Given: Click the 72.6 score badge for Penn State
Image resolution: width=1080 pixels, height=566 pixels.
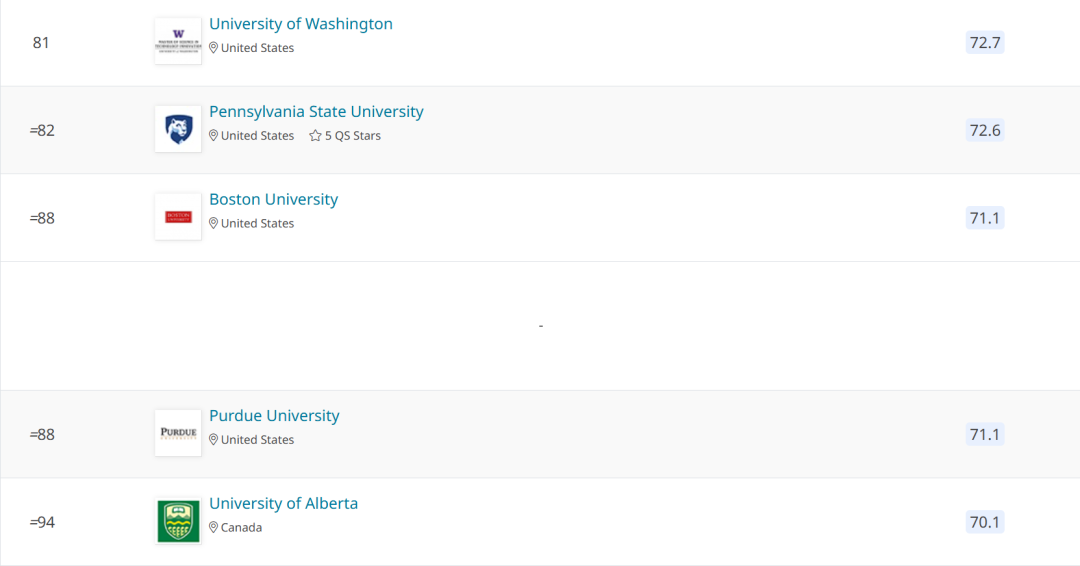Looking at the screenshot, I should pos(985,130).
